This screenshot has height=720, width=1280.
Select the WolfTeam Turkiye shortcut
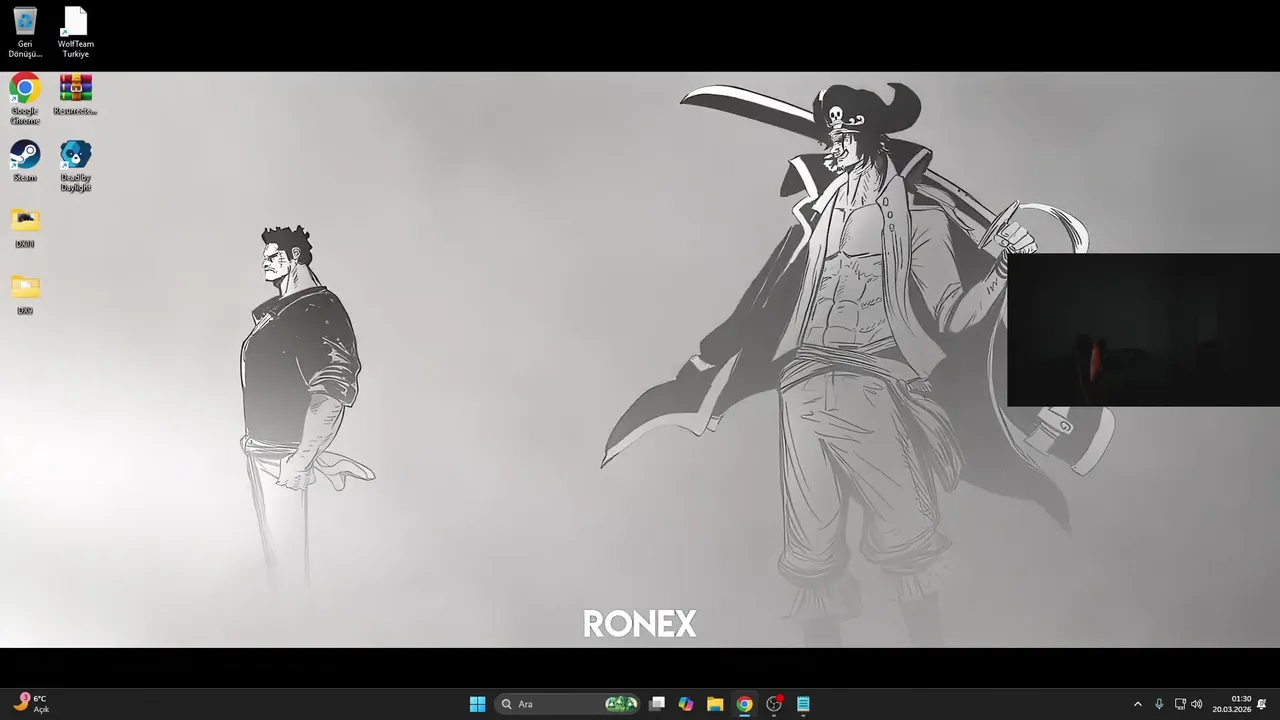tap(75, 32)
